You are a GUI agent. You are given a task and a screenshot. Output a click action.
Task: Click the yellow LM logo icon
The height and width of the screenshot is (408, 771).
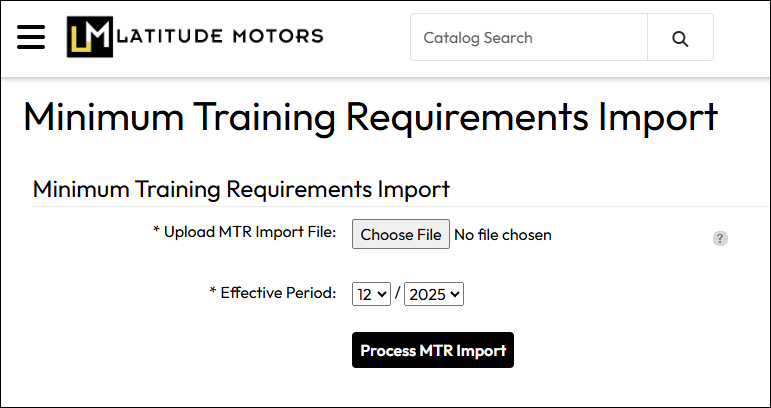[x=90, y=37]
